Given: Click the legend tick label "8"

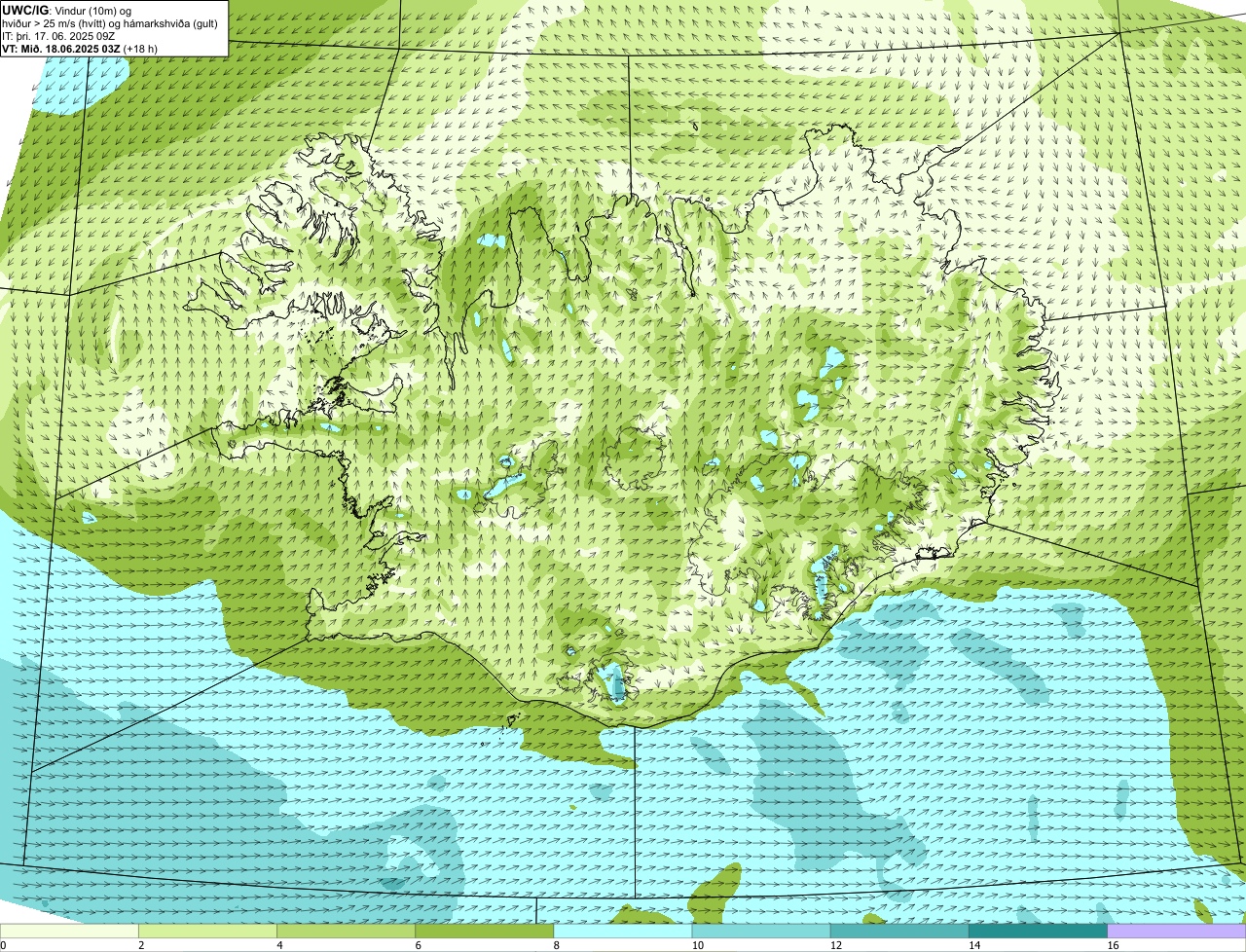Looking at the screenshot, I should coord(556,945).
